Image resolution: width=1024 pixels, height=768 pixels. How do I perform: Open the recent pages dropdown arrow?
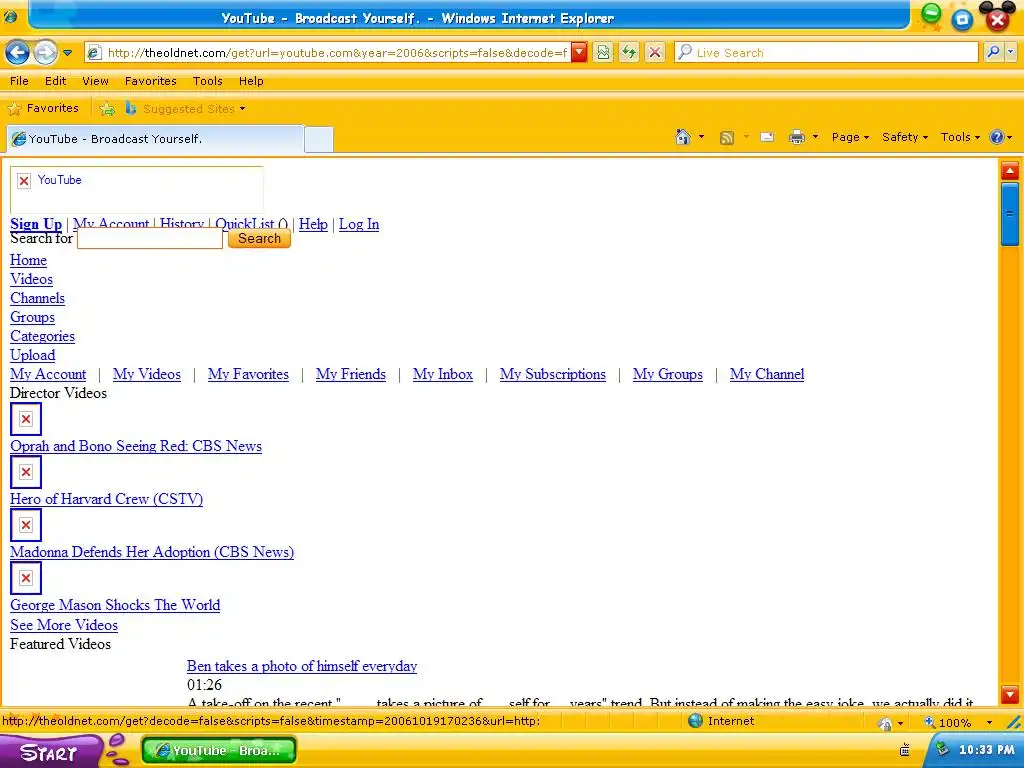tap(67, 53)
